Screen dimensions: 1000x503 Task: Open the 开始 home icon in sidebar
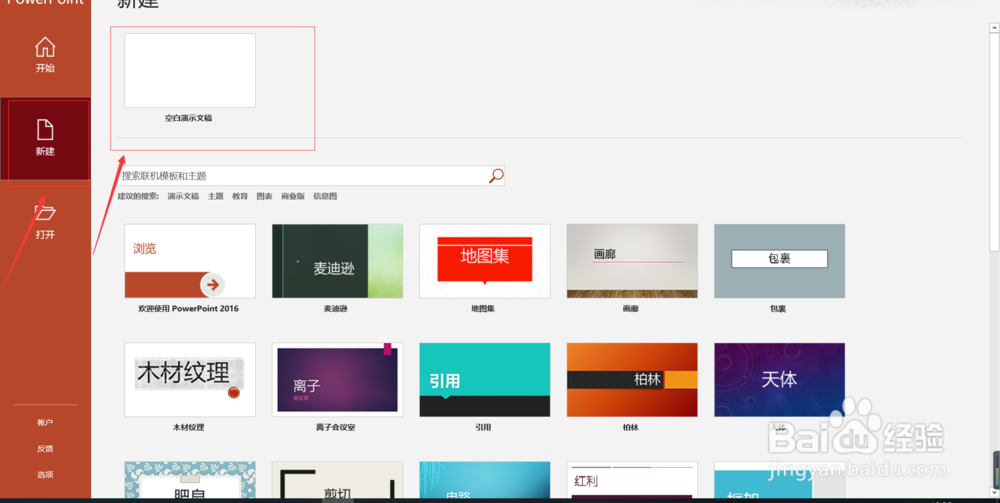coord(45,55)
